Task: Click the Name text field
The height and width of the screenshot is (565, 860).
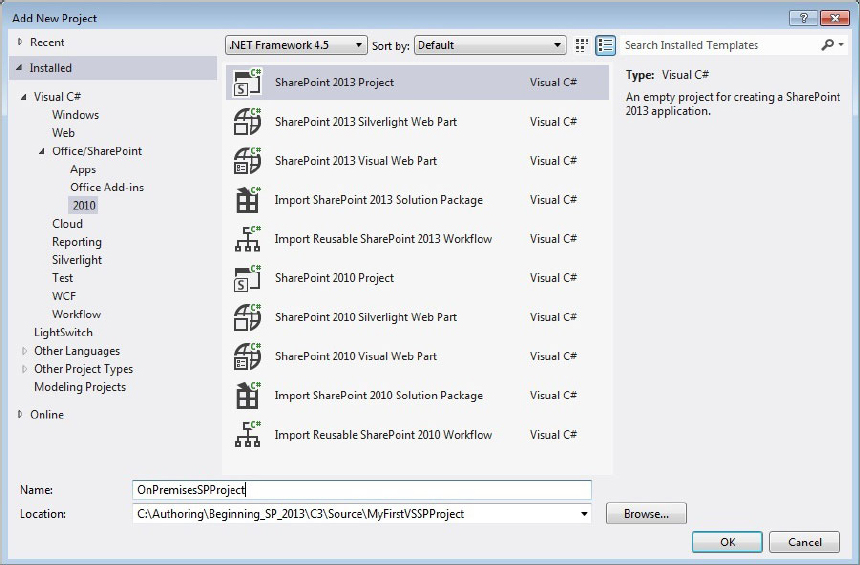Action: [362, 490]
